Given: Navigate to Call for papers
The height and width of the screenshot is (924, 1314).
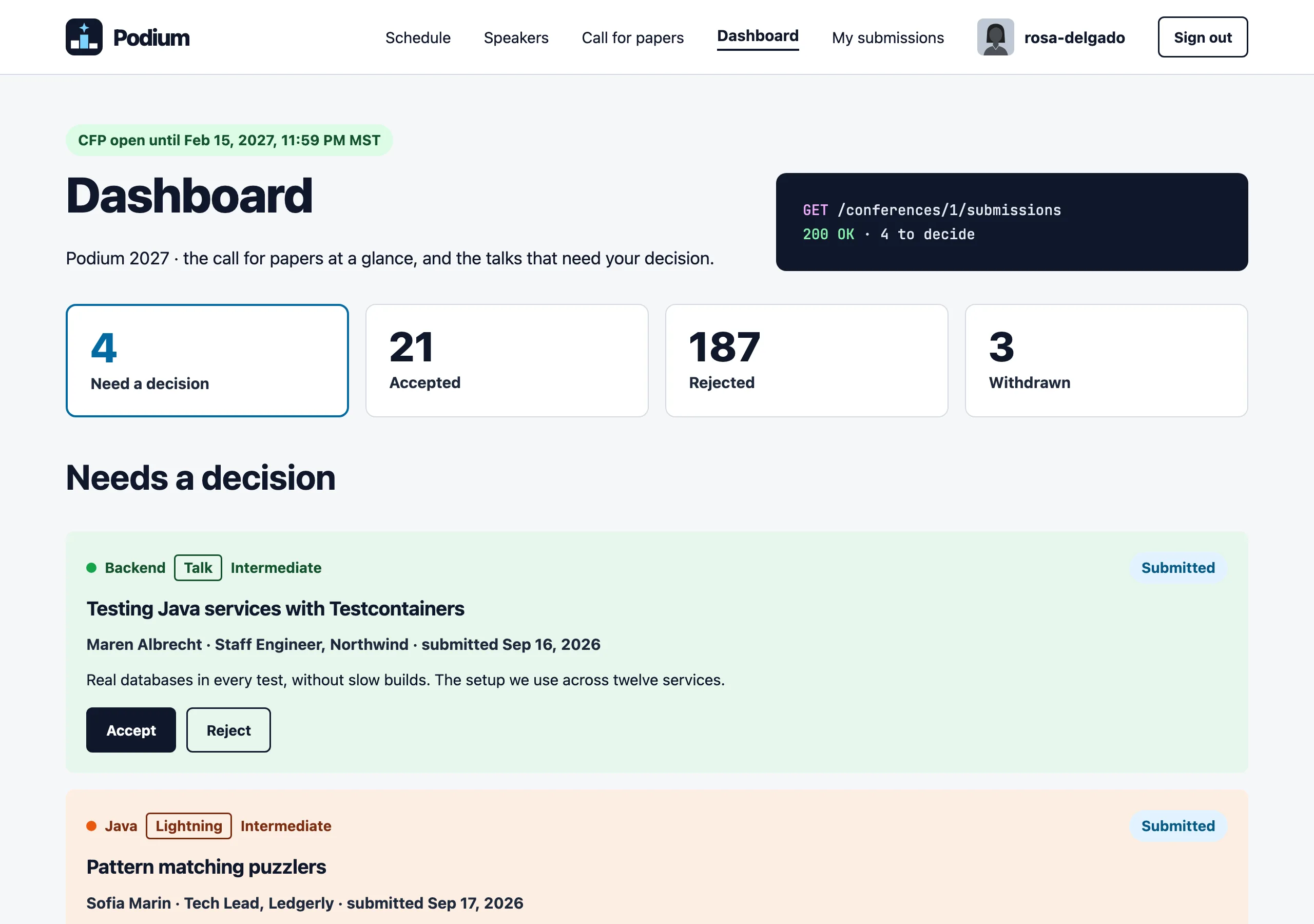Looking at the screenshot, I should click(x=632, y=38).
